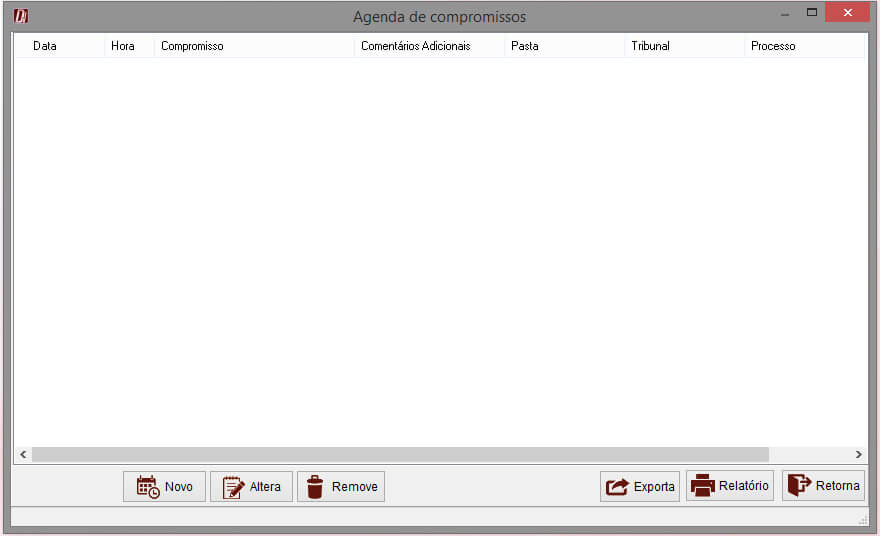Close the Agenda de compromissos window

click(x=848, y=13)
